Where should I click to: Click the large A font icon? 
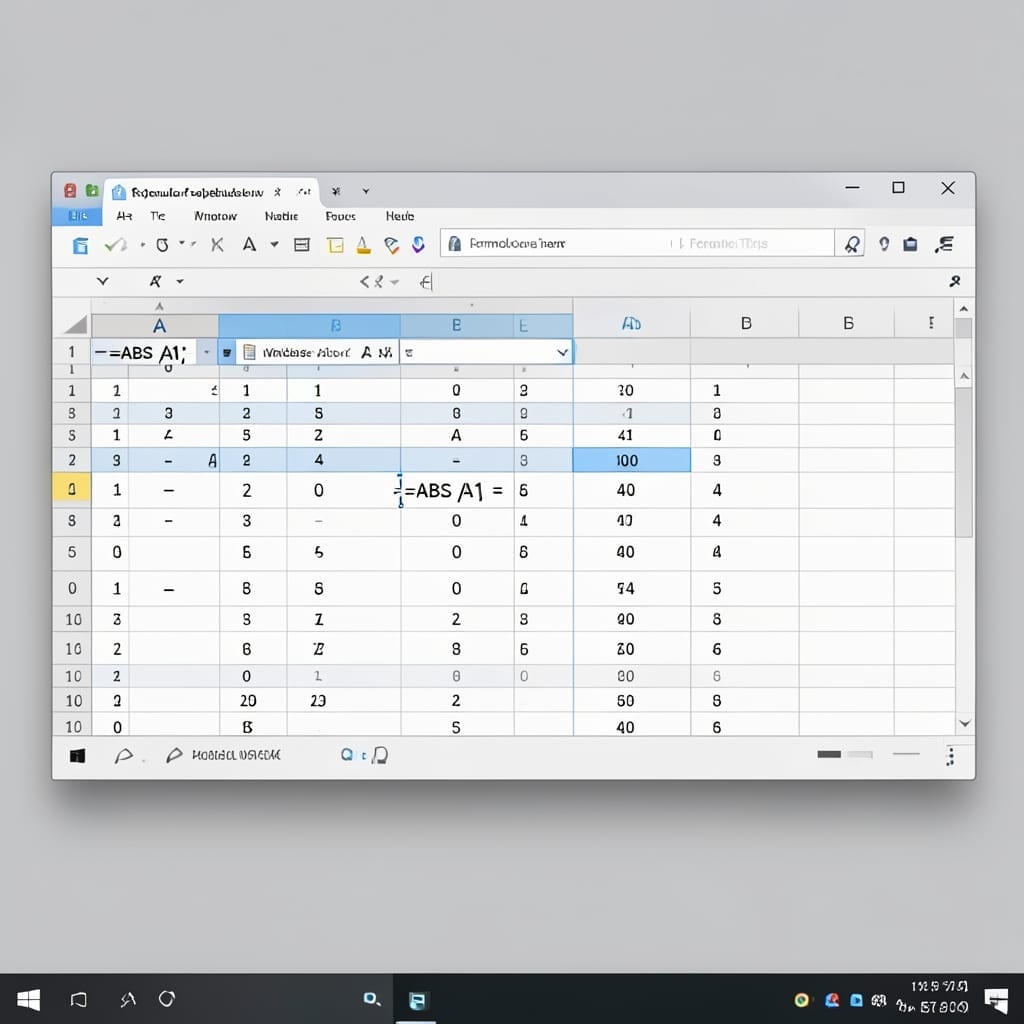(249, 245)
